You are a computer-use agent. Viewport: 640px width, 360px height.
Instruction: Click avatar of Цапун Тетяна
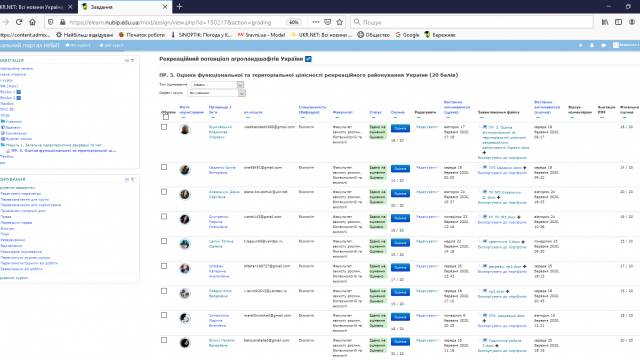click(x=185, y=244)
